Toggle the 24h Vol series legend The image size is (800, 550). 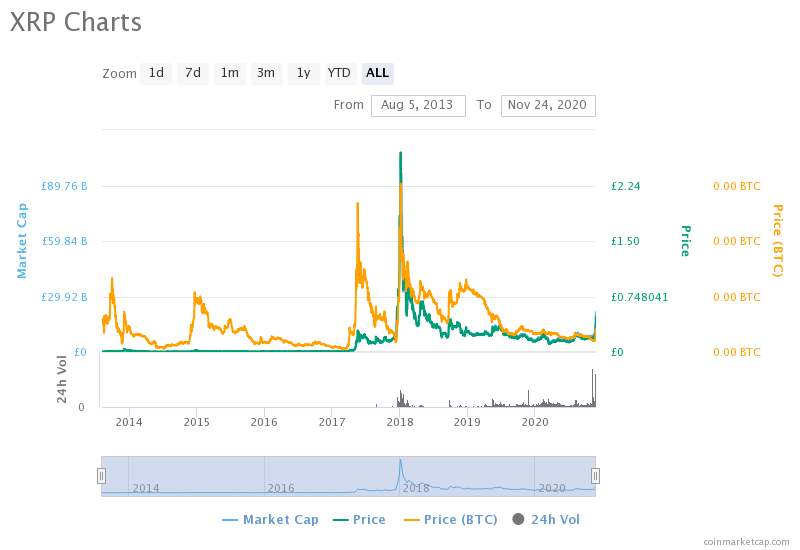click(x=546, y=519)
